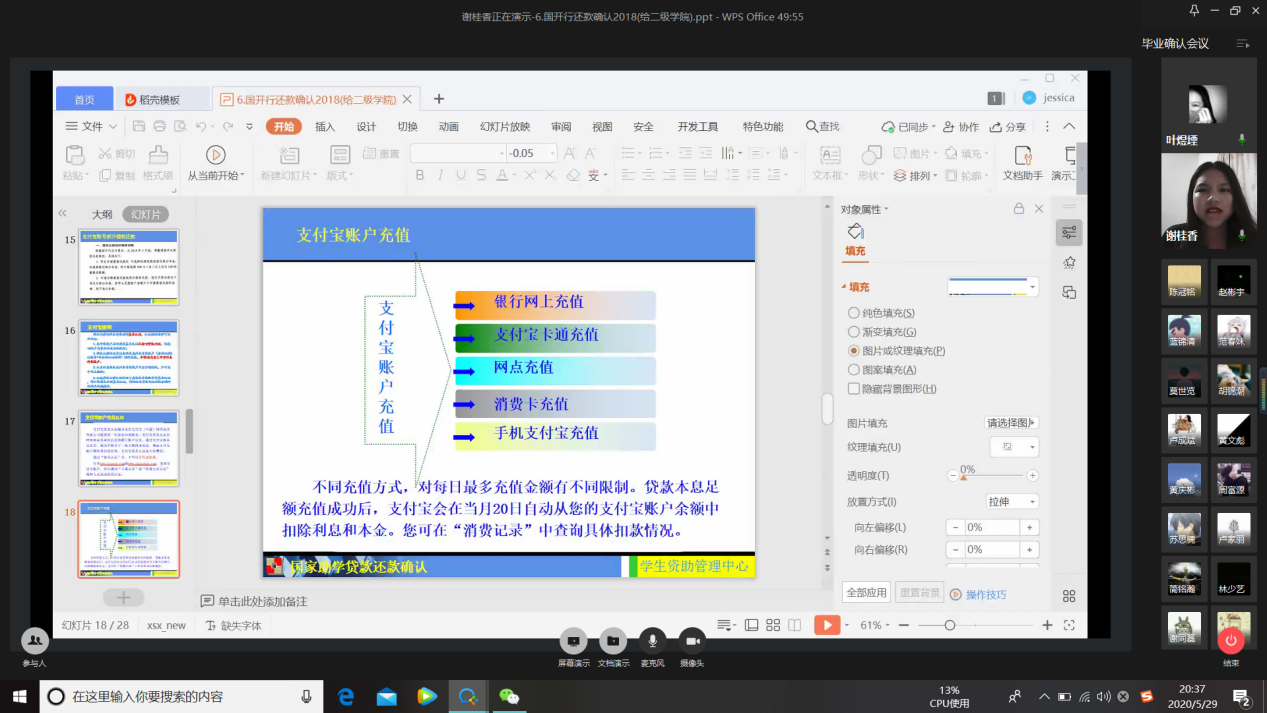Expand the texture fill dropdown
This screenshot has width=1267, height=713.
pos(1014,447)
